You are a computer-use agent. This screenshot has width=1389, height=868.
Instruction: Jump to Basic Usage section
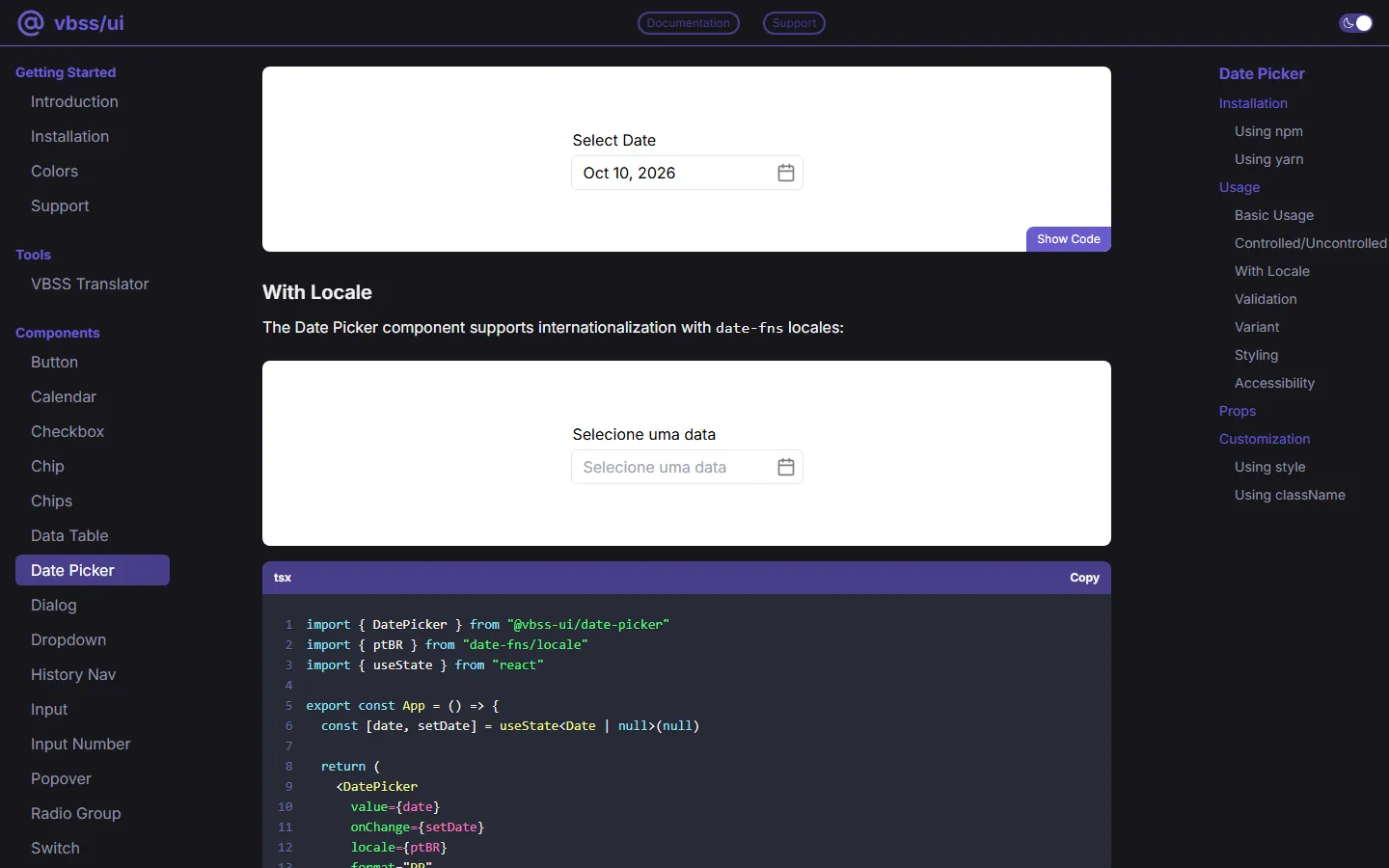(x=1274, y=215)
